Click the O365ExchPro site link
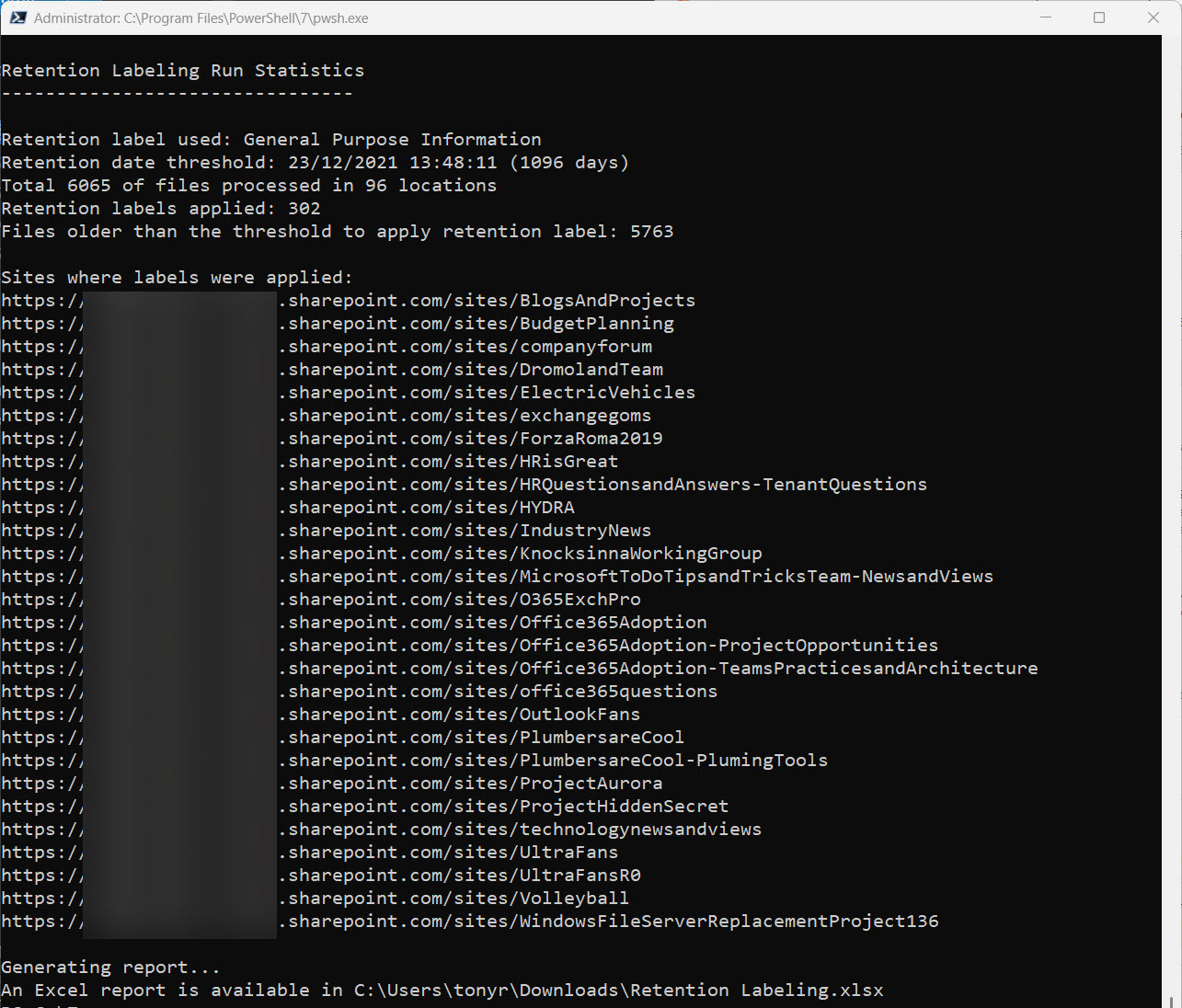The width and height of the screenshot is (1182, 1008). pyautogui.click(x=464, y=600)
